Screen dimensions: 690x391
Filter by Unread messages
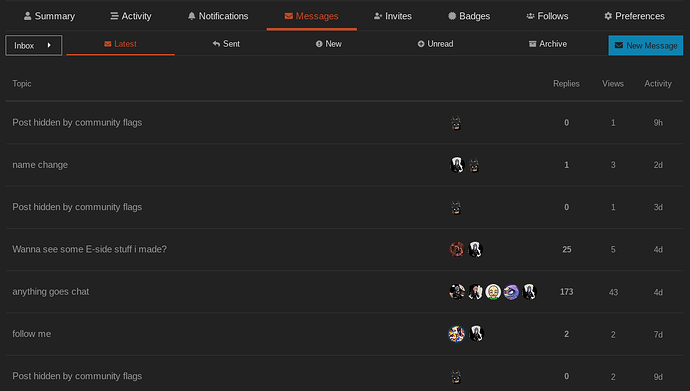(435, 44)
